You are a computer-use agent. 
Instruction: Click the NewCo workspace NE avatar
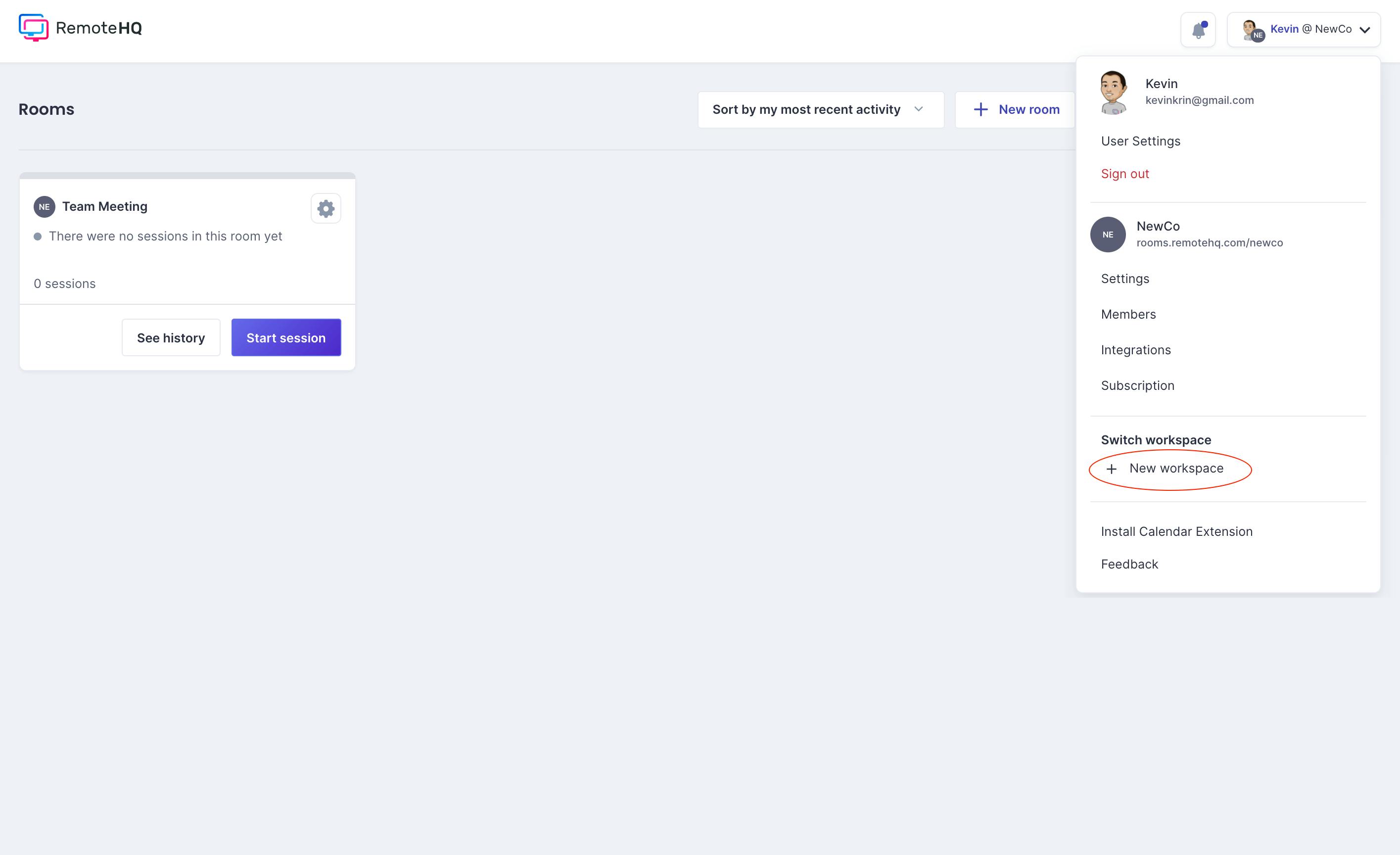click(1108, 235)
